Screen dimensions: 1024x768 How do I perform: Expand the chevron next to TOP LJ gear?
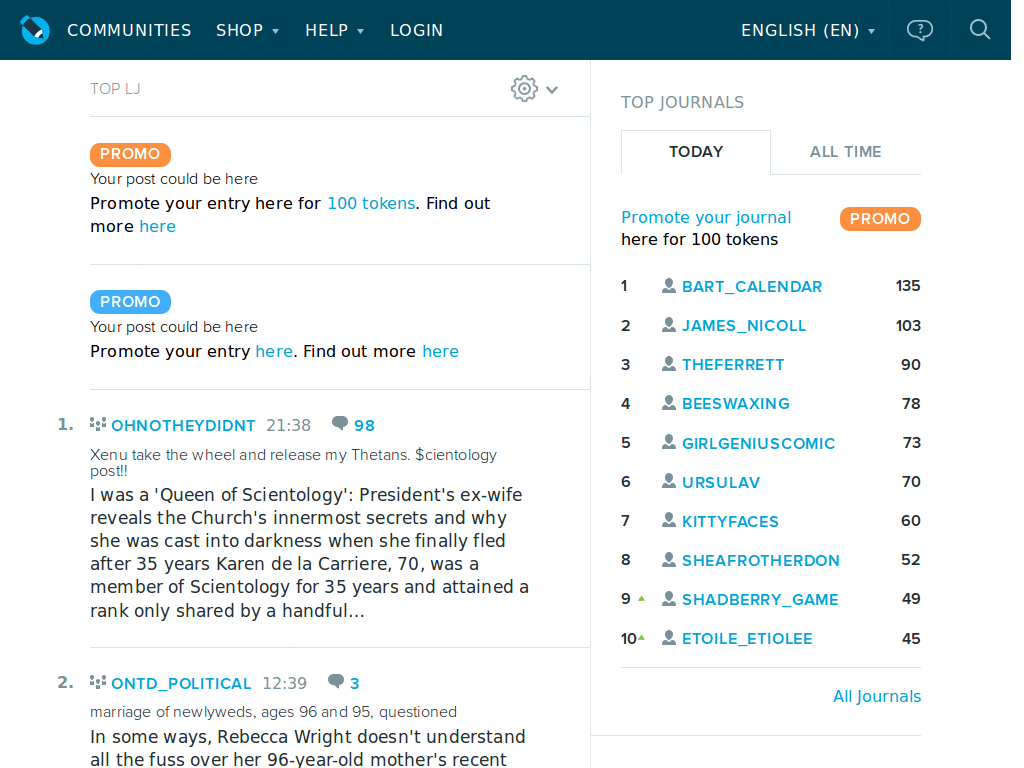[551, 89]
